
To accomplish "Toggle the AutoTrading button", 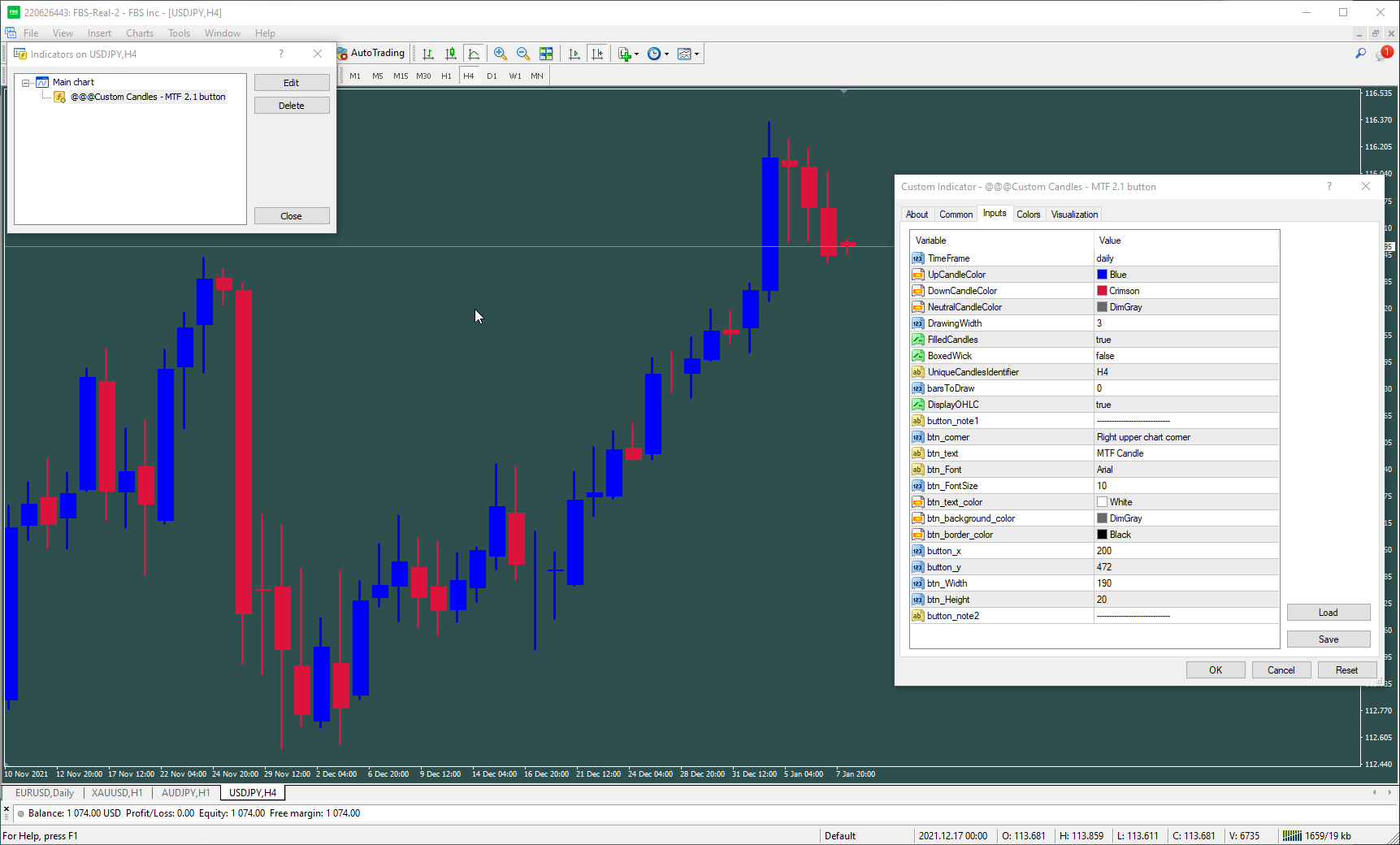I will click(372, 54).
